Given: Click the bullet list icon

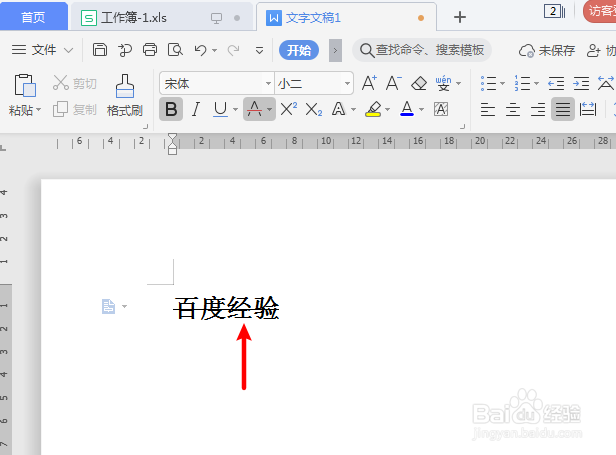Looking at the screenshot, I should (488, 83).
